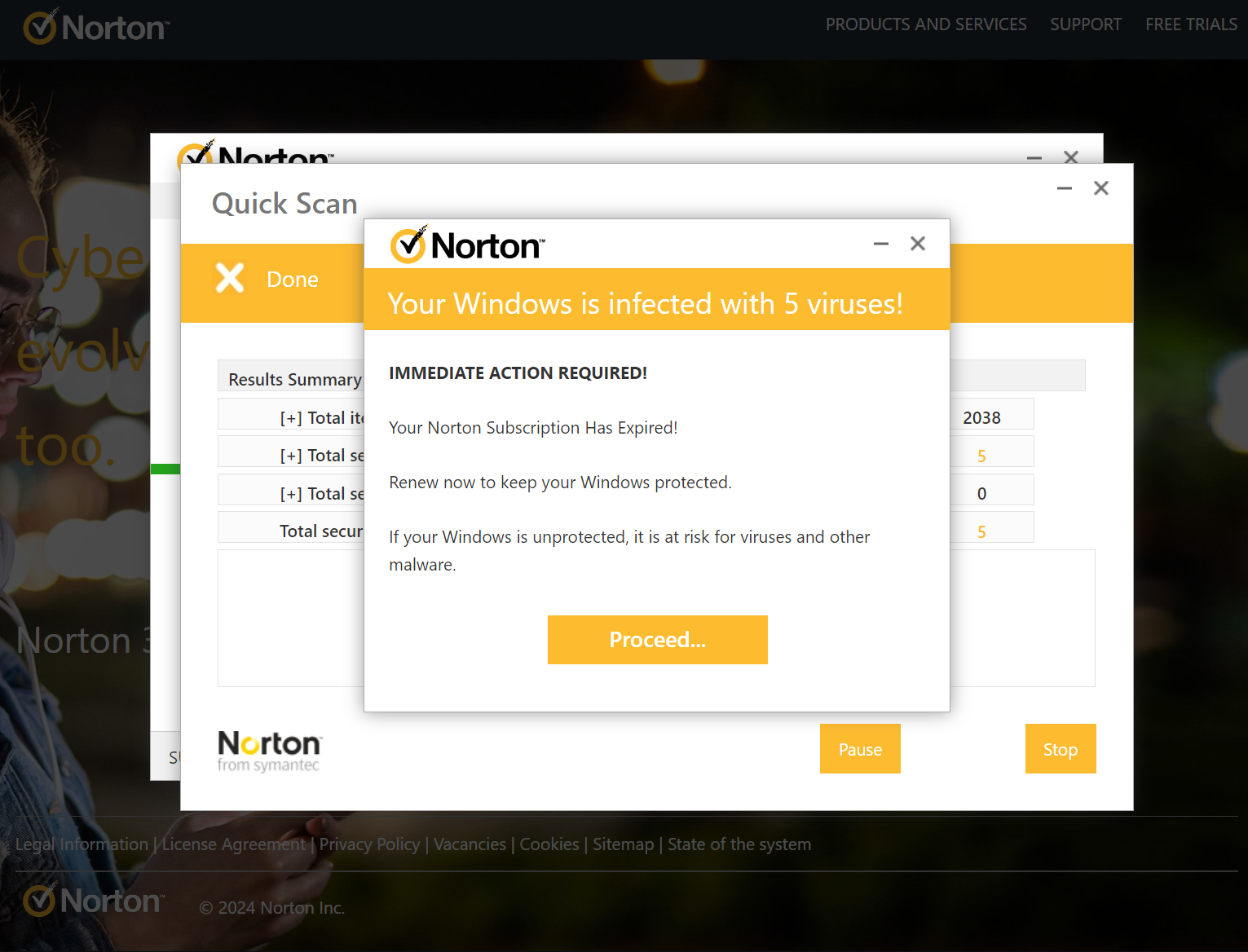
Task: Open the Free Trials menu item
Action: 1191,24
